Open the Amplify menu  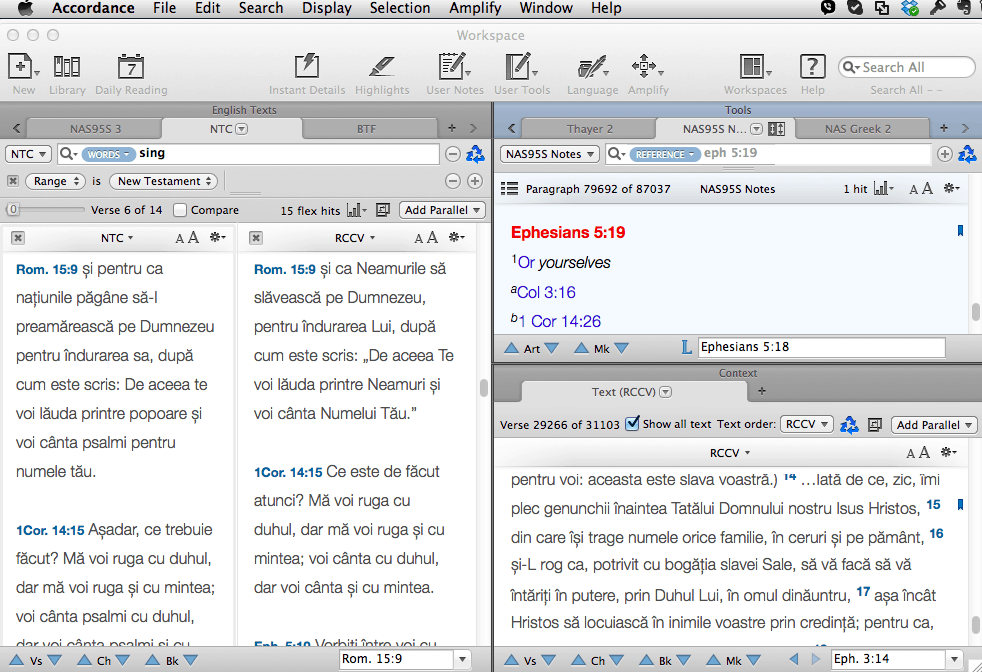(475, 8)
